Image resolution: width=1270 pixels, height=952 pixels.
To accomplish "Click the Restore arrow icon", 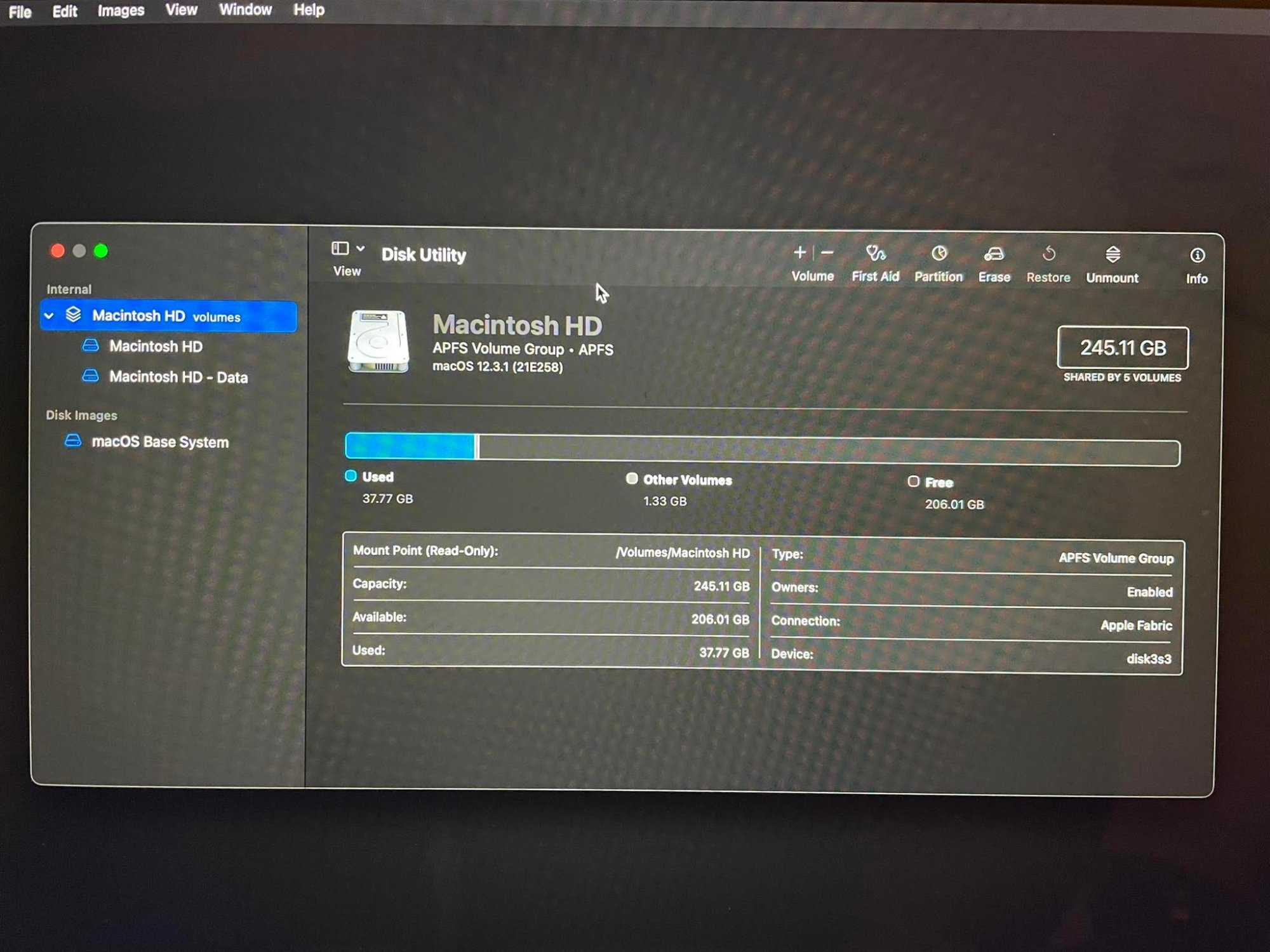I will [x=1048, y=255].
